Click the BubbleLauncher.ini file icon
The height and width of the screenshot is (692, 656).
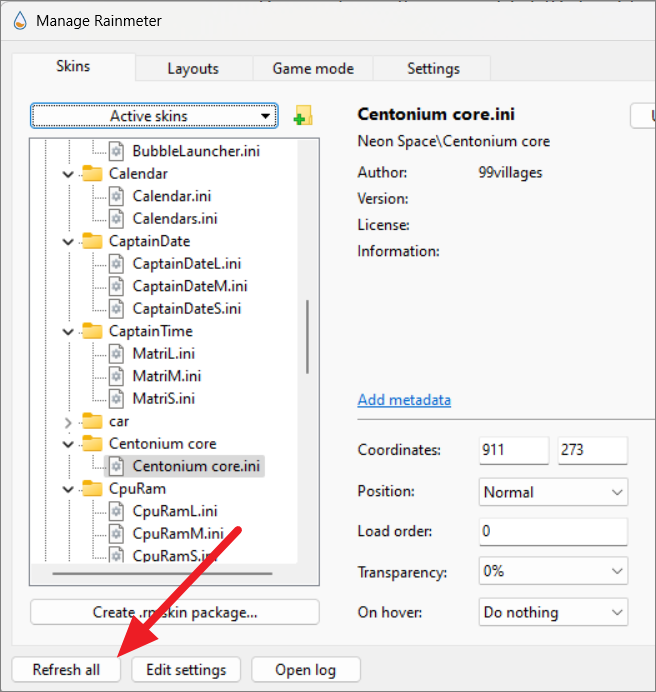pos(116,151)
